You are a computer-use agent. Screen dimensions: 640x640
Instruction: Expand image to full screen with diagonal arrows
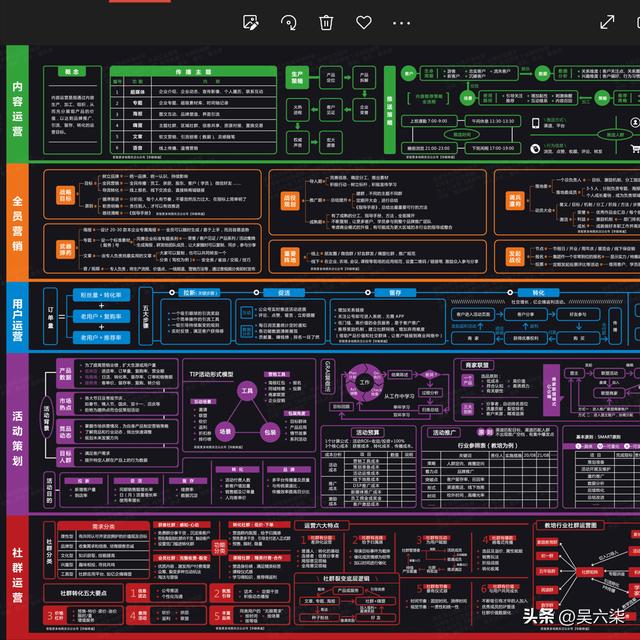pos(607,22)
